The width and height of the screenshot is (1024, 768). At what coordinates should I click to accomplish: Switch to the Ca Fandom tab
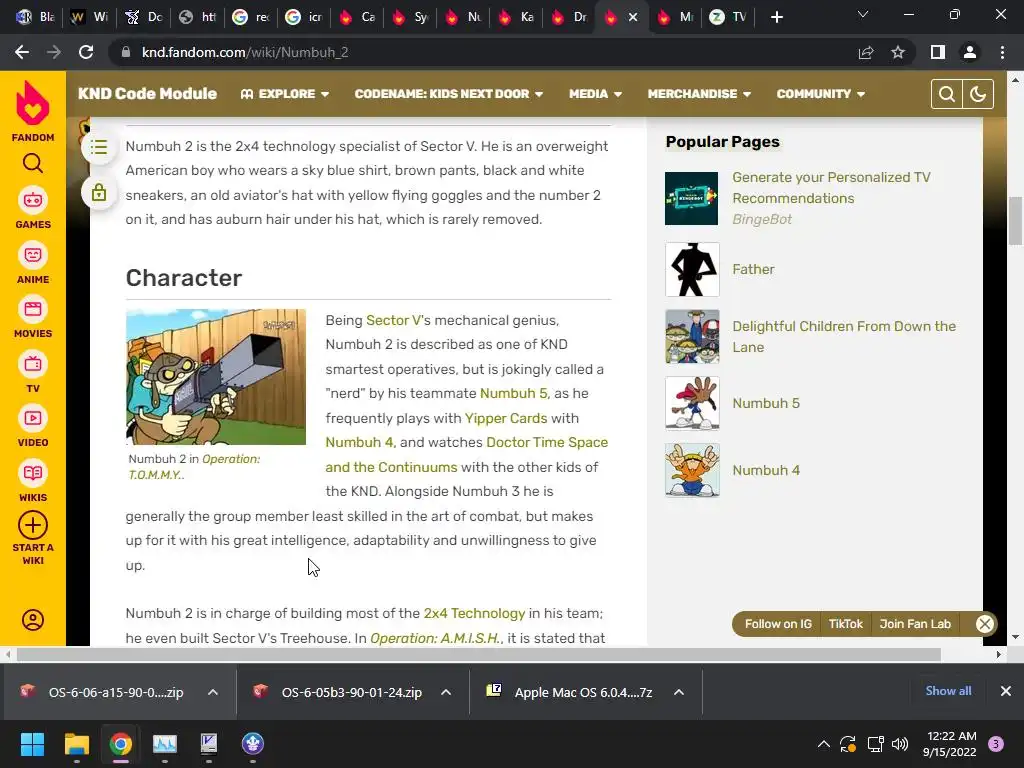tap(357, 17)
